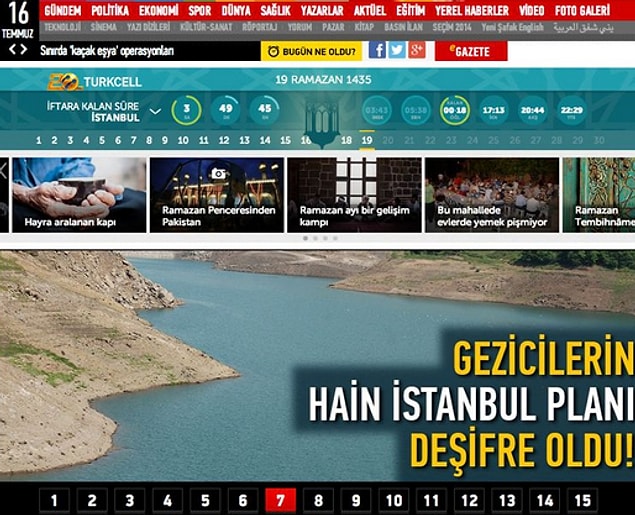Select Ramazan day 15 in calendar

pyautogui.click(x=286, y=140)
